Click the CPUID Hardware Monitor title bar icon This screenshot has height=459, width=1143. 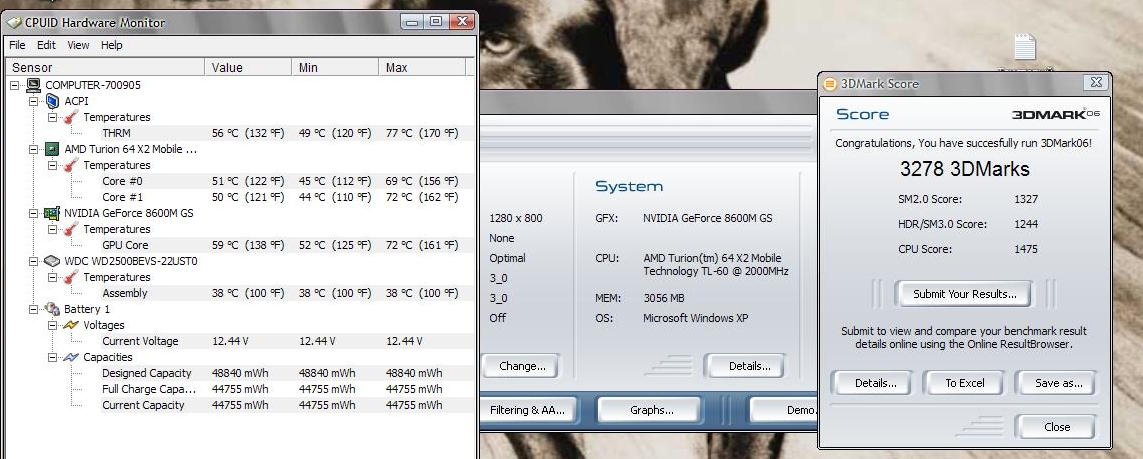coord(14,23)
